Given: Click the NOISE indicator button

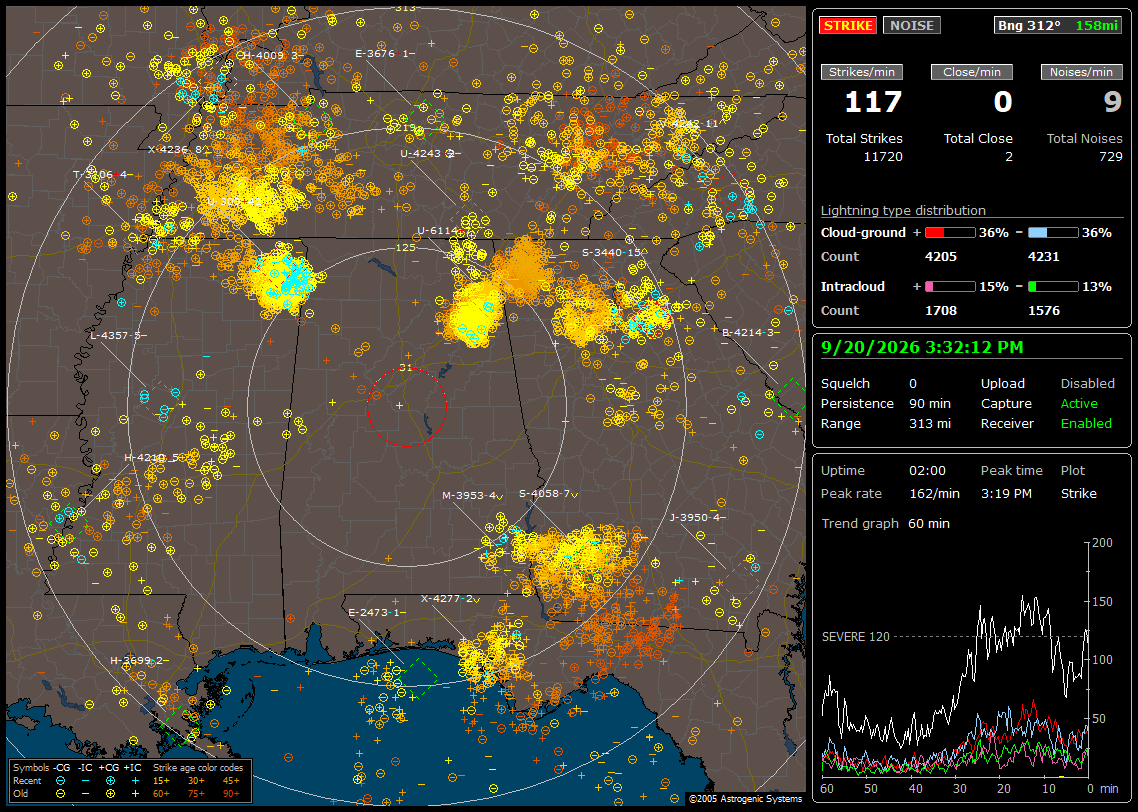Looking at the screenshot, I should tap(912, 25).
